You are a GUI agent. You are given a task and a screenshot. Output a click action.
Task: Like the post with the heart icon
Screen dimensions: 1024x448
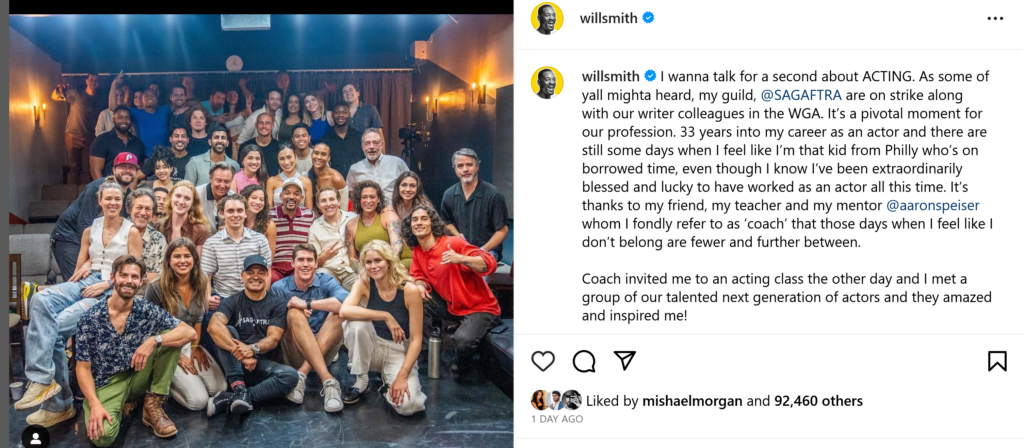pos(543,361)
